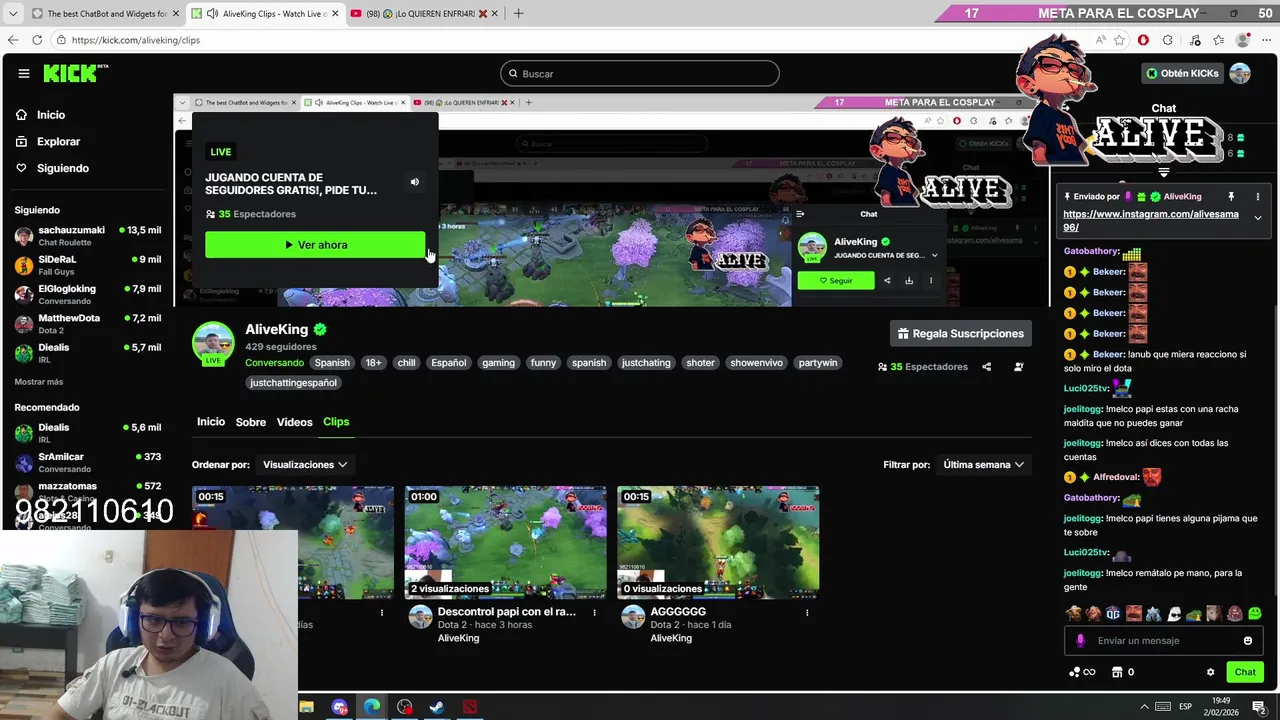Open Inicio in the left sidebar

(x=41, y=115)
